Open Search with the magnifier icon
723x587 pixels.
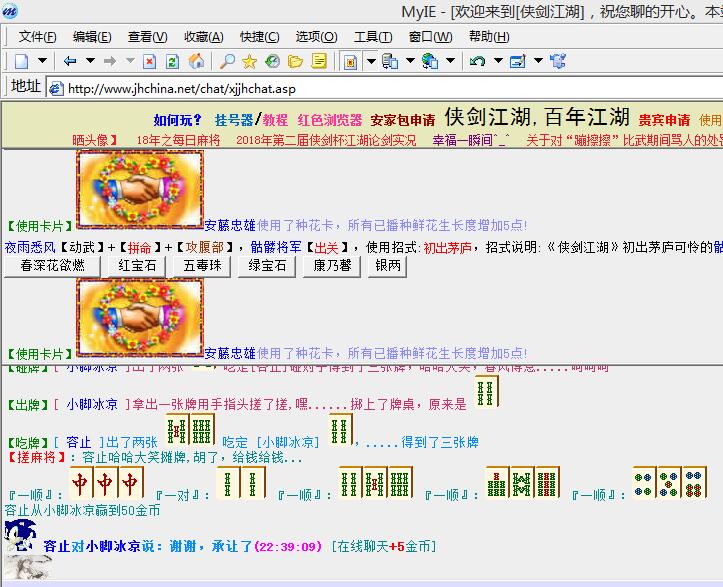(x=227, y=61)
